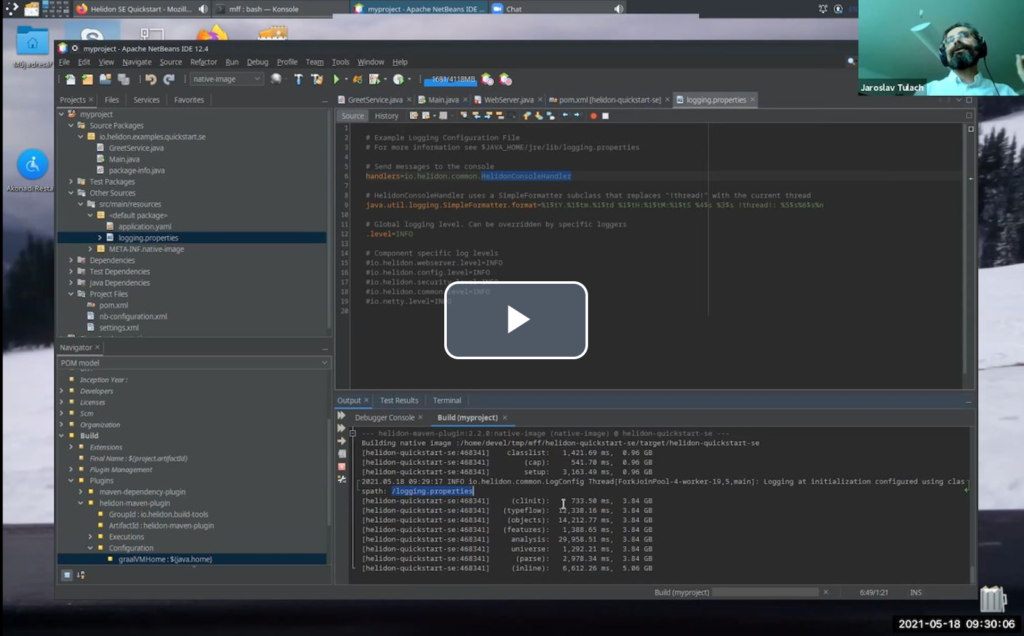Viewport: 1024px width, 636px height.
Task: Build the project with hammer icon
Action: click(298, 79)
